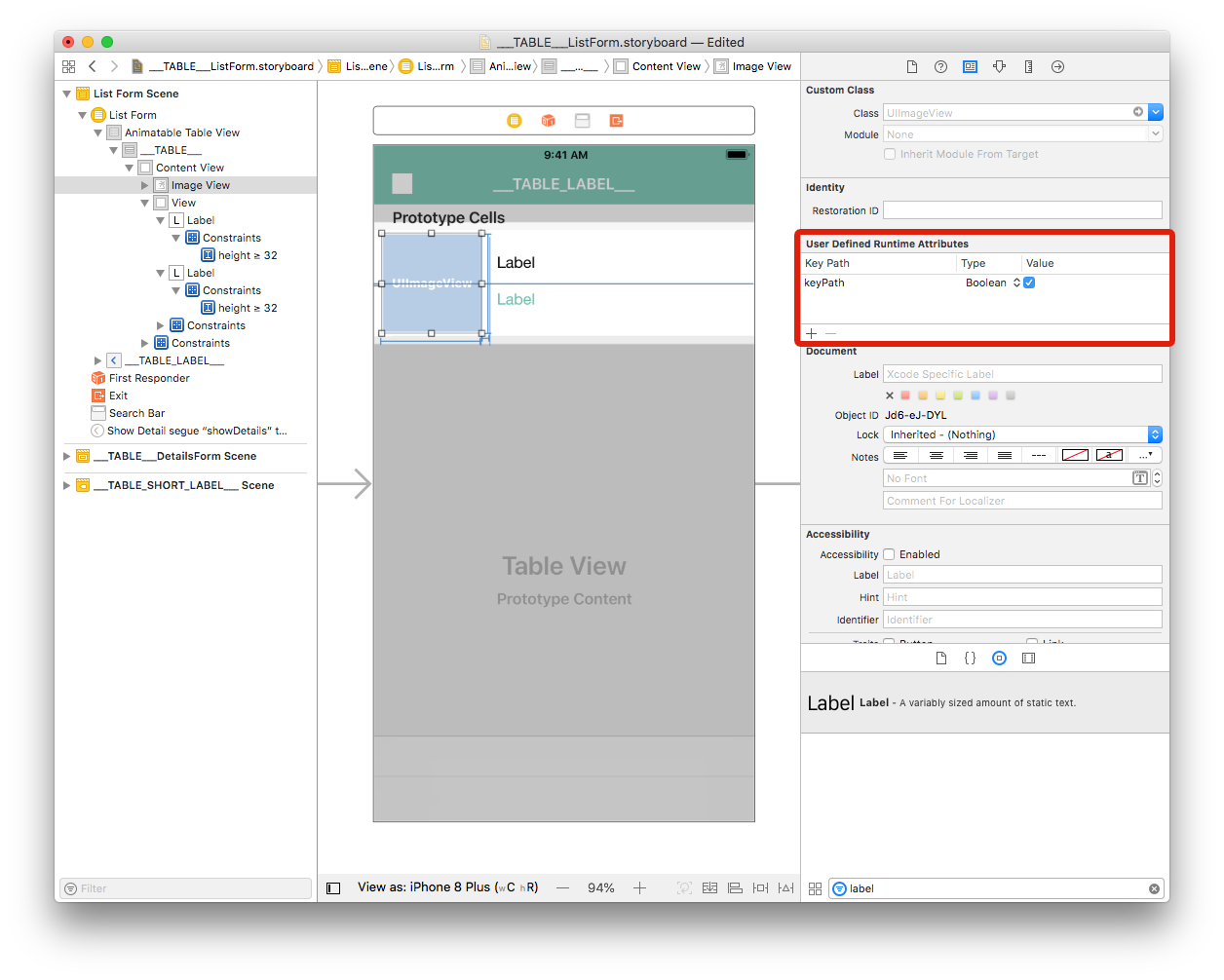Choose blue document label color
The height and width of the screenshot is (980, 1224).
(x=975, y=396)
